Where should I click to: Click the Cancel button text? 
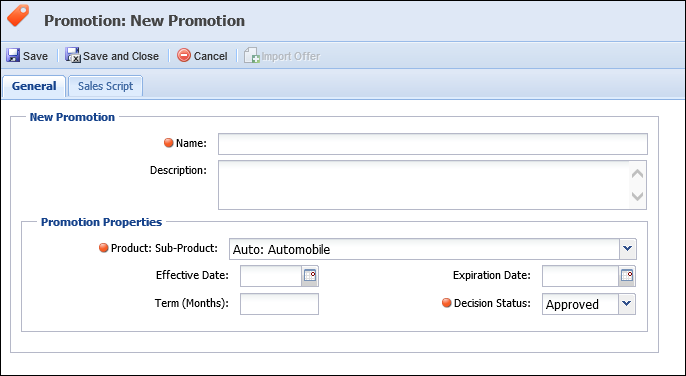point(210,56)
